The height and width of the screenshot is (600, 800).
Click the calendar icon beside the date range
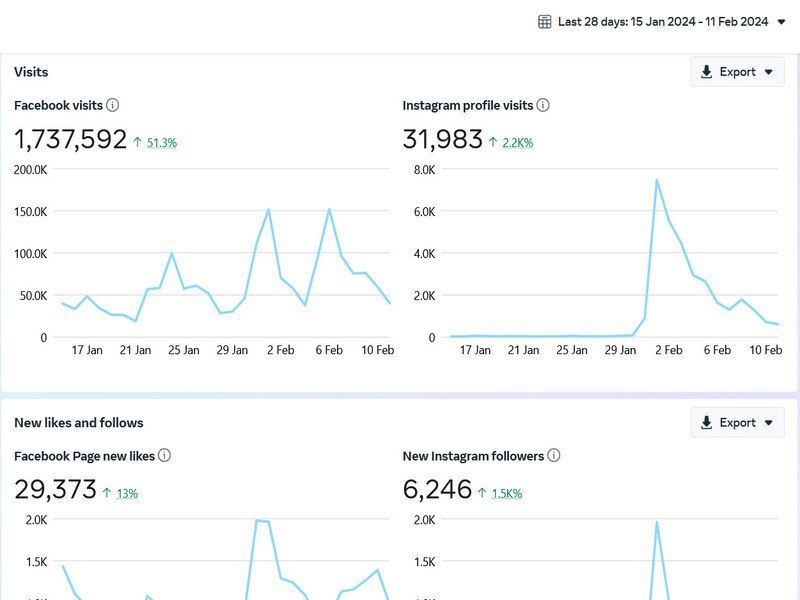(545, 22)
